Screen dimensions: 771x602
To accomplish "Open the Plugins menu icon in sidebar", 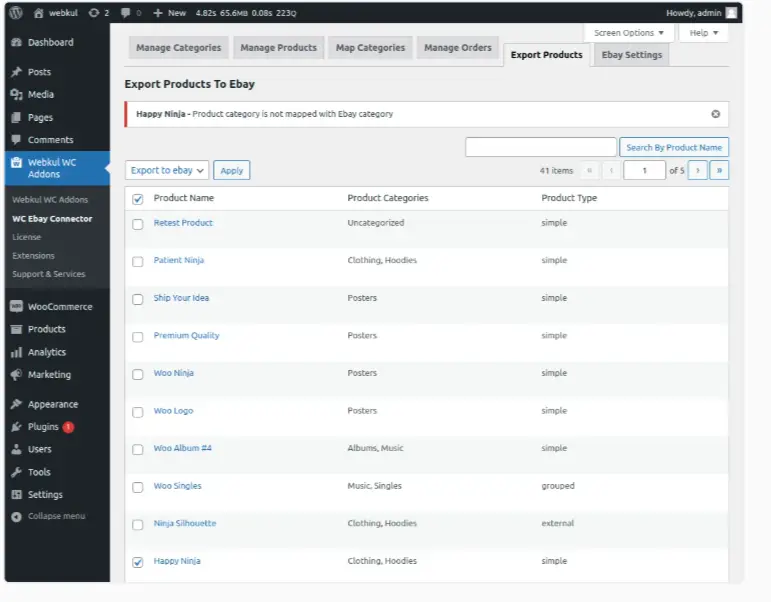I will tap(16, 427).
